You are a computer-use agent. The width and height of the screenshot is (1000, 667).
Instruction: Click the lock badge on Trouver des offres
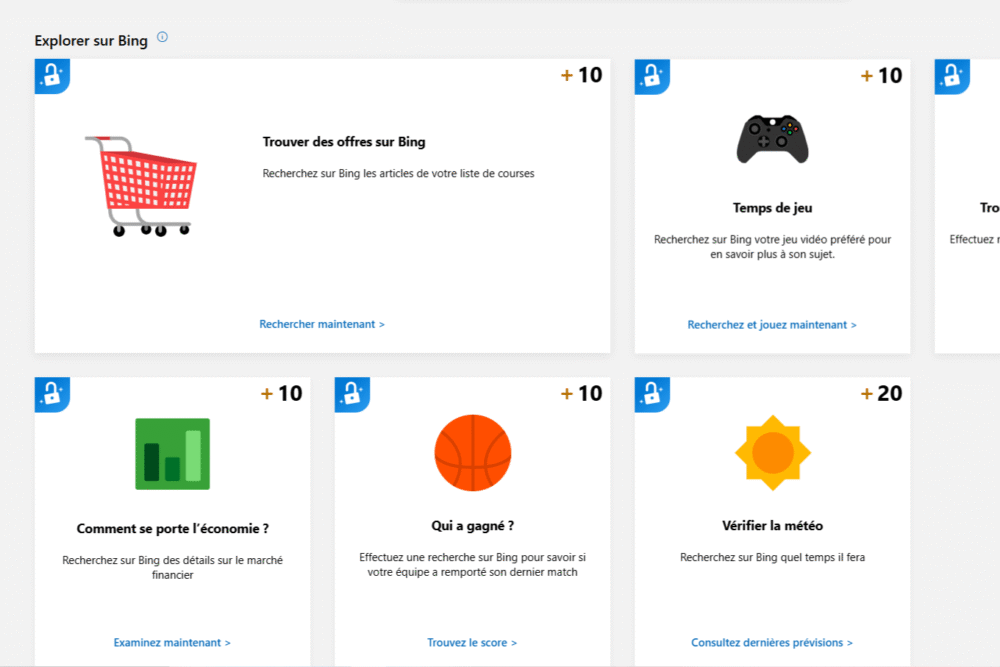(52, 76)
